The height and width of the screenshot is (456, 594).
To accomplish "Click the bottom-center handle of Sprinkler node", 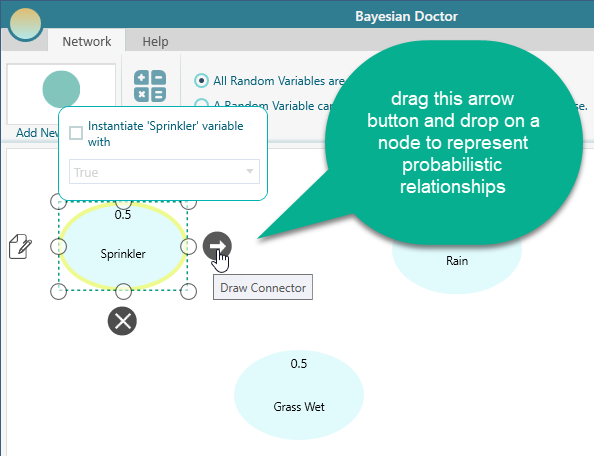I will [x=123, y=291].
